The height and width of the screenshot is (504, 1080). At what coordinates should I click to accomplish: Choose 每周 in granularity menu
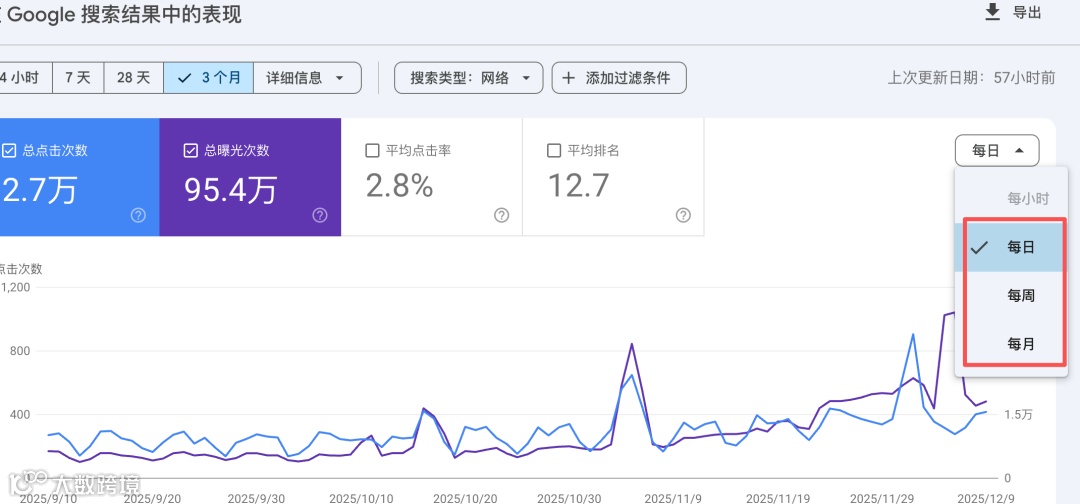[1011, 295]
